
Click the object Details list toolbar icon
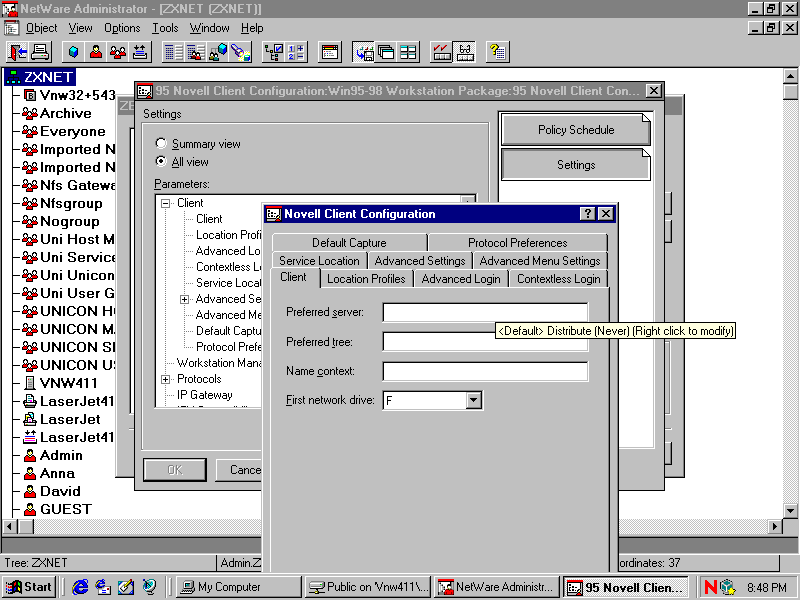(173, 52)
